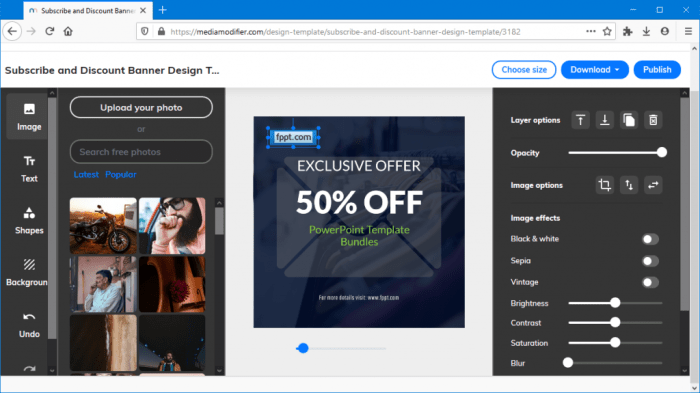Select the bearded man with sunglasses photo
This screenshot has height=393, width=700.
(x=172, y=226)
